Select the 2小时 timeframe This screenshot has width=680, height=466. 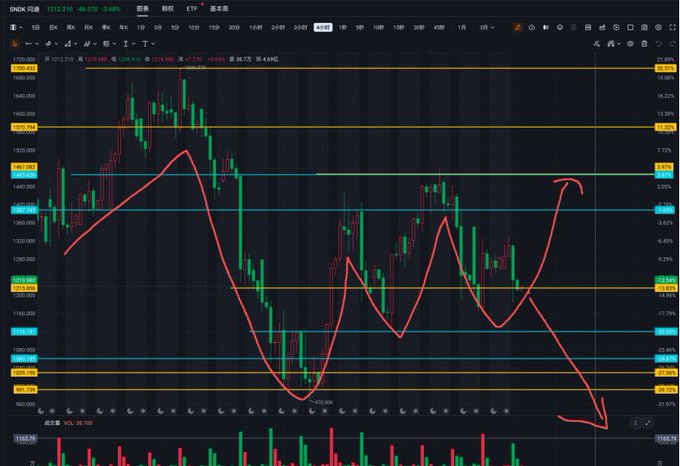click(278, 27)
